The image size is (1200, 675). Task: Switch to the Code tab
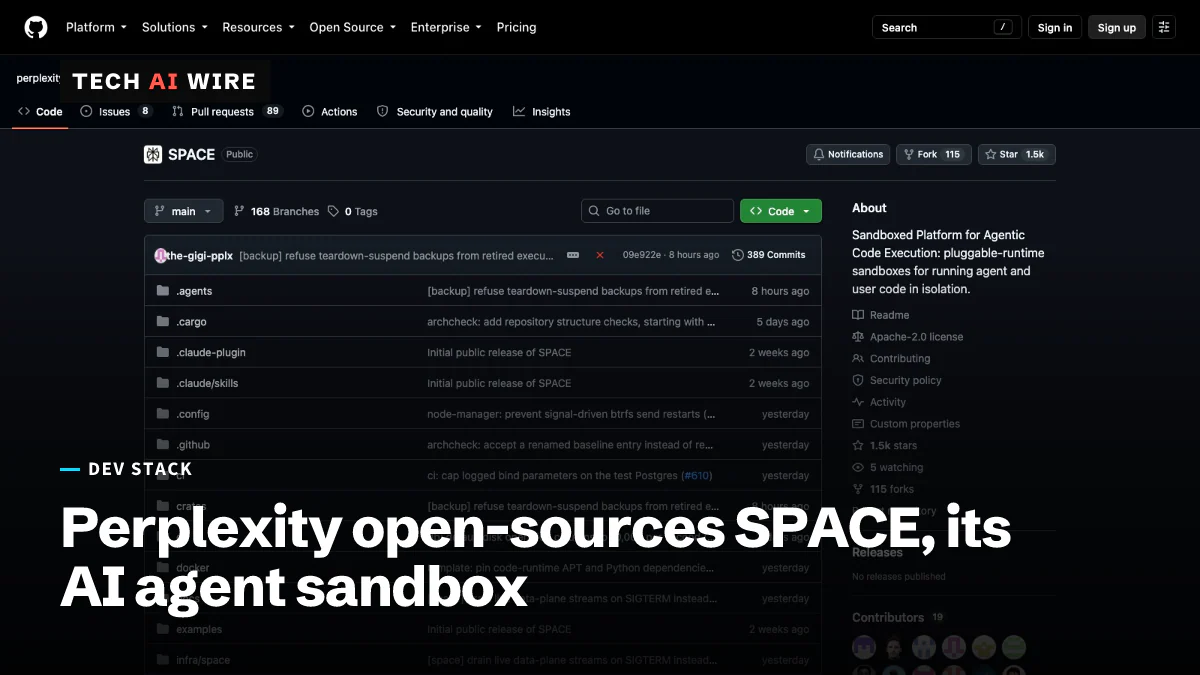40,112
